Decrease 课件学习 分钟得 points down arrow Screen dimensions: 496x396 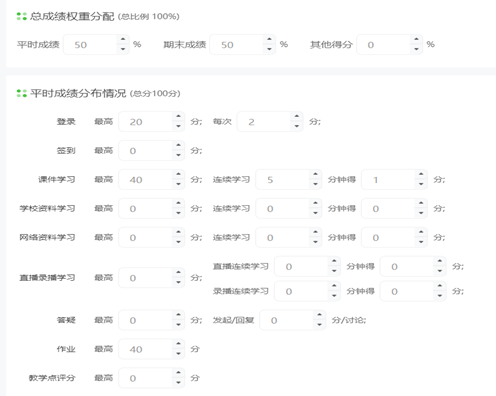(421, 184)
